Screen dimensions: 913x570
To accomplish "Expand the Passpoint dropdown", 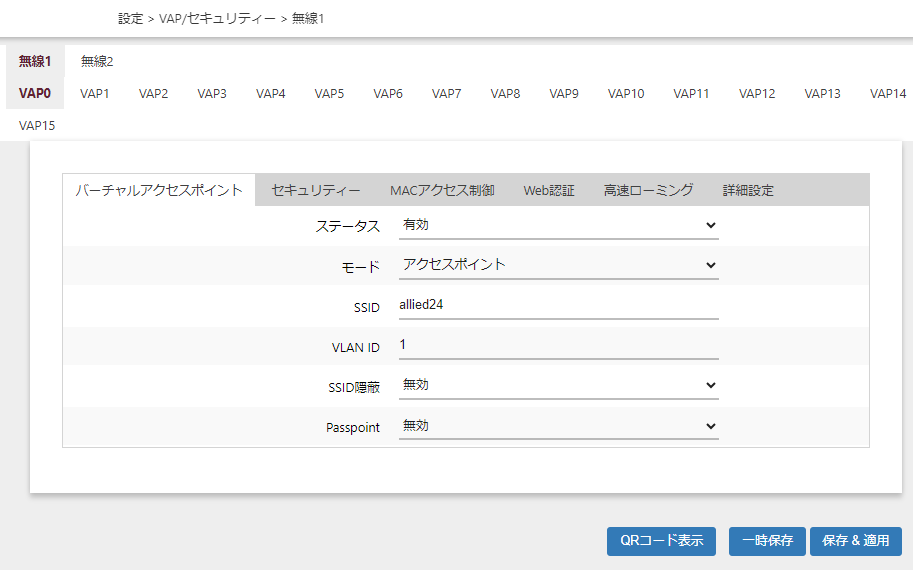I will tap(558, 426).
